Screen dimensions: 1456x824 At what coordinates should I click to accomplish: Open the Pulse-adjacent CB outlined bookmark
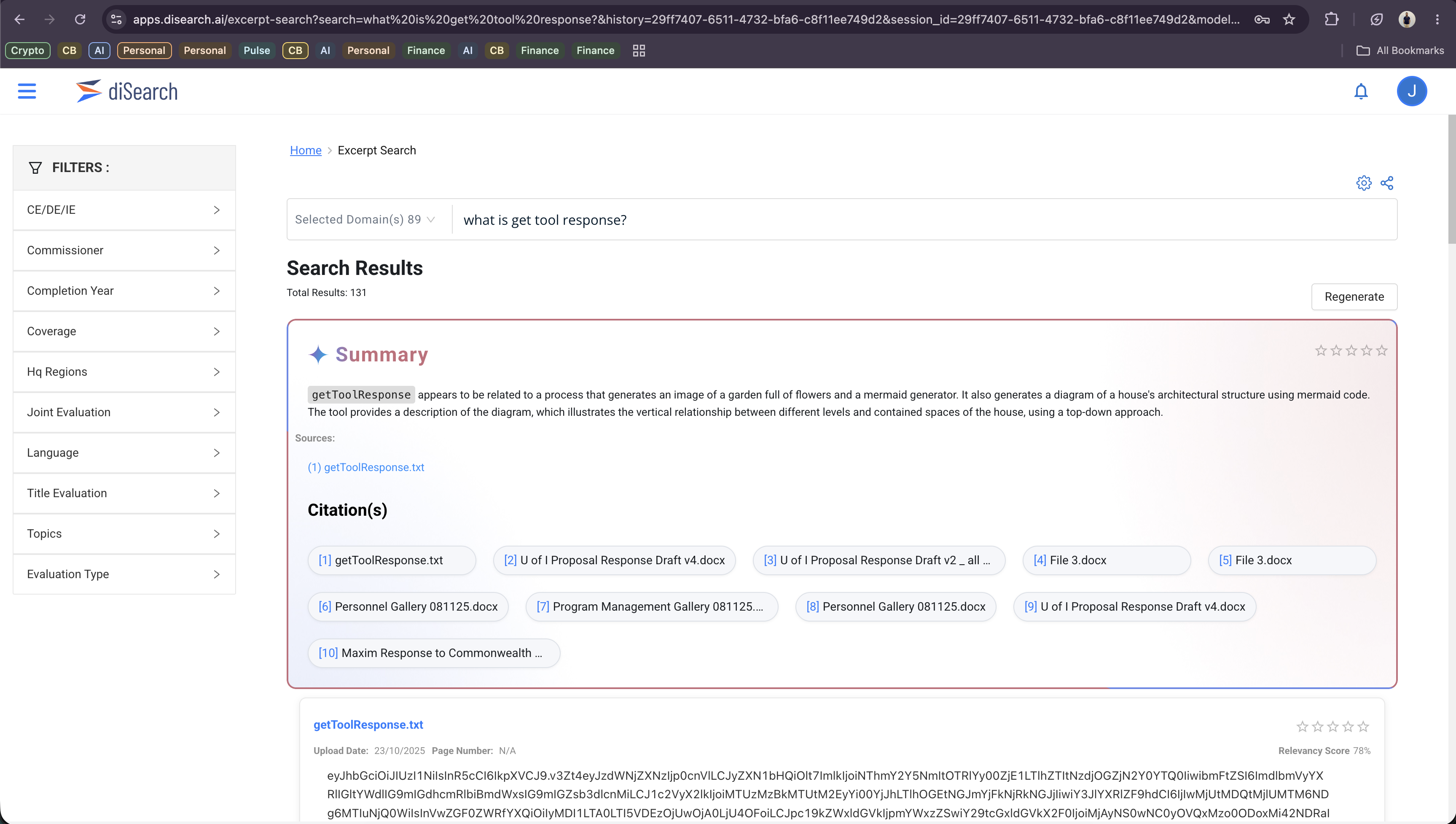click(x=295, y=50)
